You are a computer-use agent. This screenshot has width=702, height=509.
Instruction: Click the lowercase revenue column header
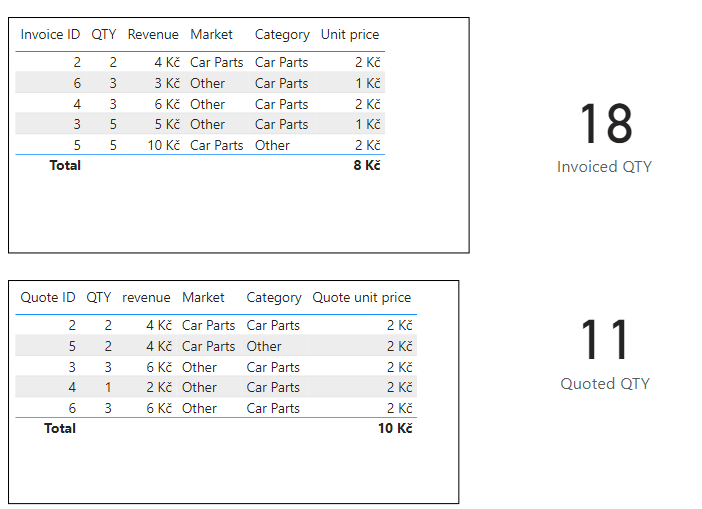point(146,297)
